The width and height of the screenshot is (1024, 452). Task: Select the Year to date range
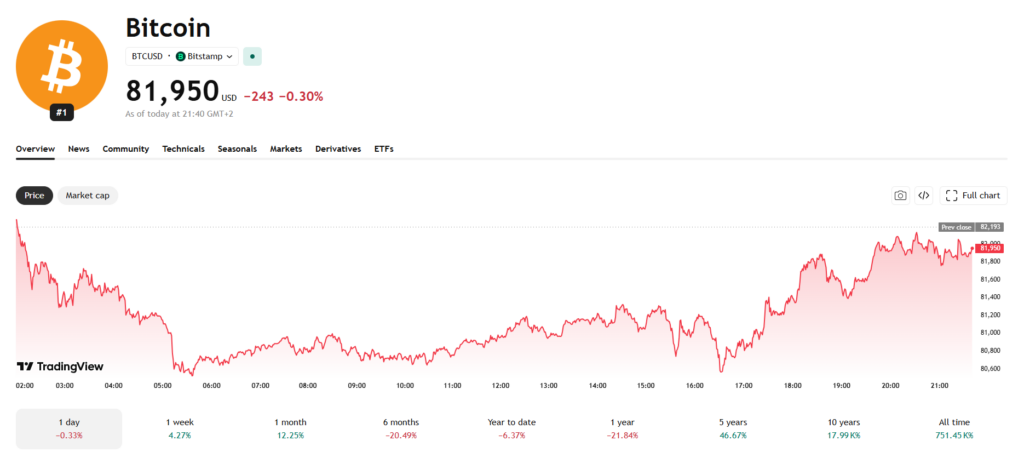pos(511,428)
